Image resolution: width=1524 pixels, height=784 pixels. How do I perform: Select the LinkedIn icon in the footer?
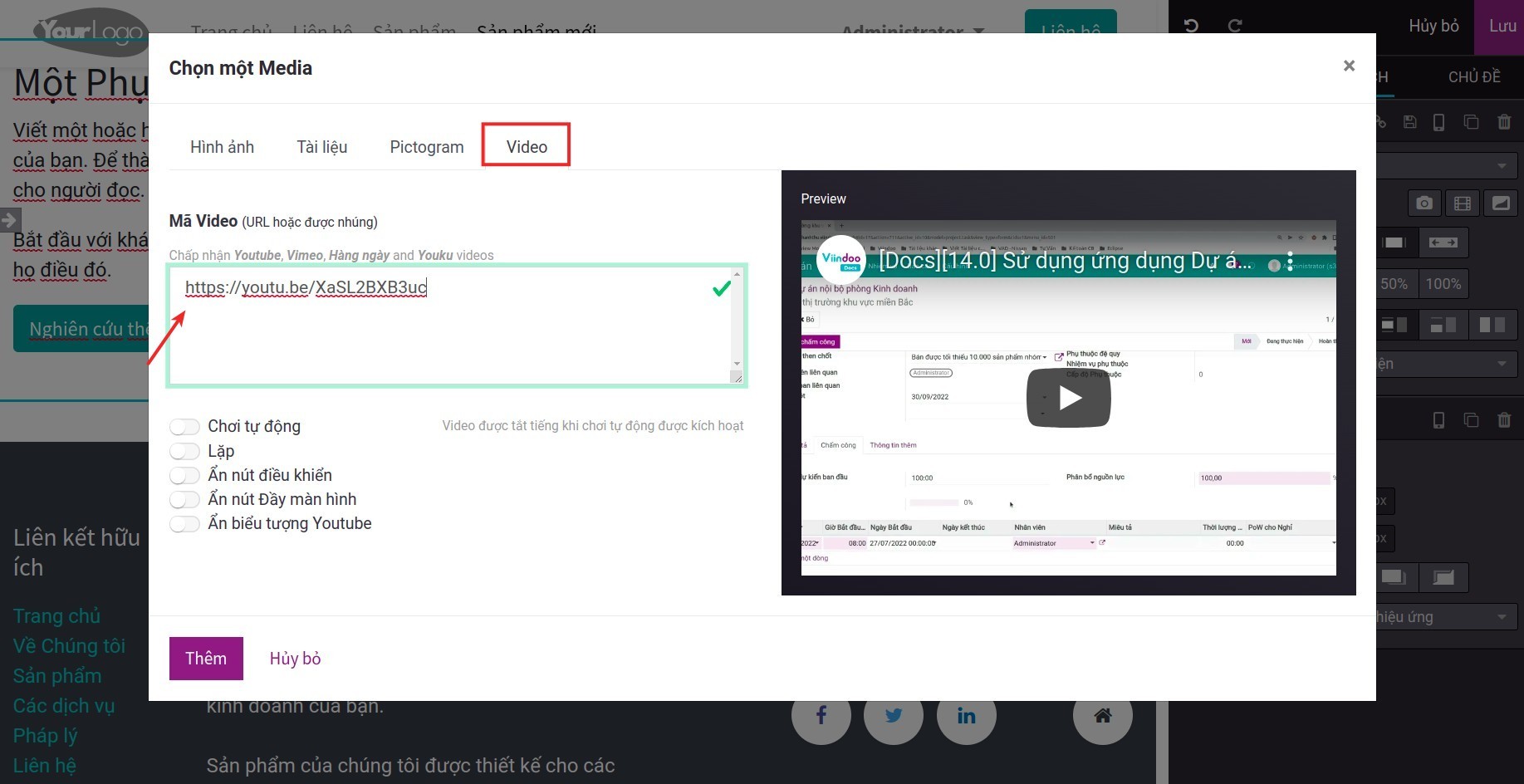tap(966, 715)
